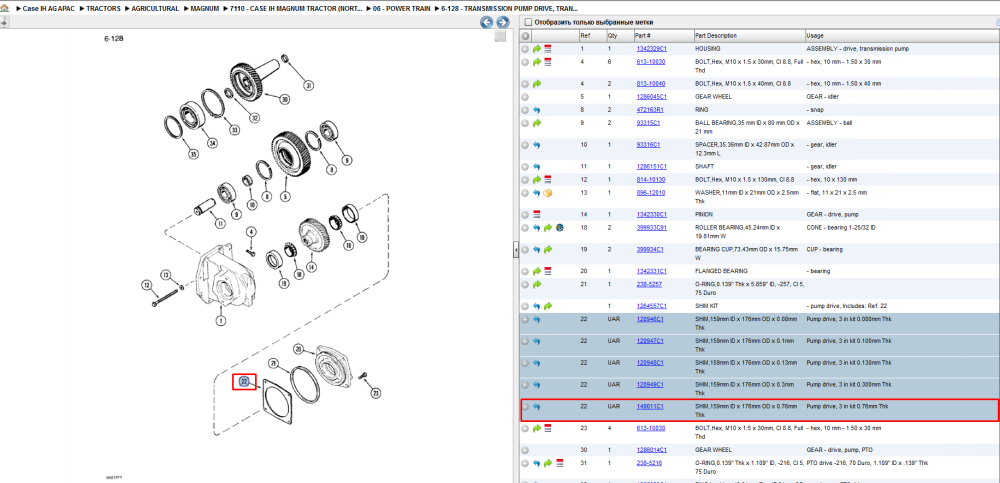Image resolution: width=1000 pixels, height=483 pixels.
Task: Click the green arrow icon in BALL BEARING row
Action: click(x=537, y=123)
